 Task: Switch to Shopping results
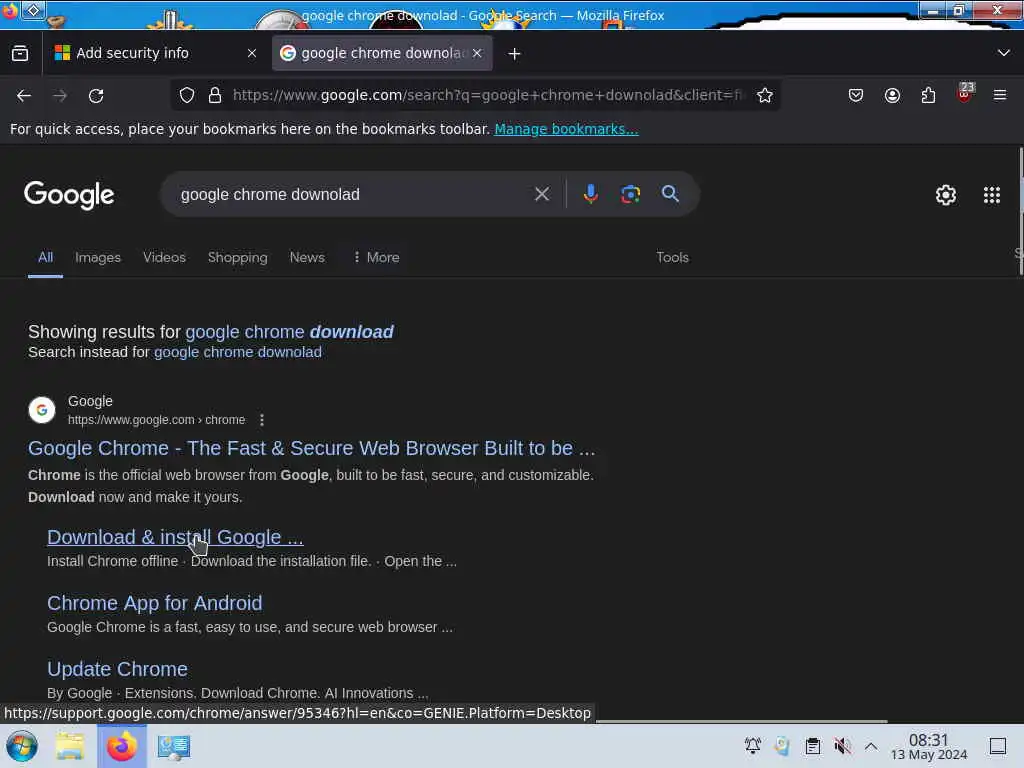point(238,257)
